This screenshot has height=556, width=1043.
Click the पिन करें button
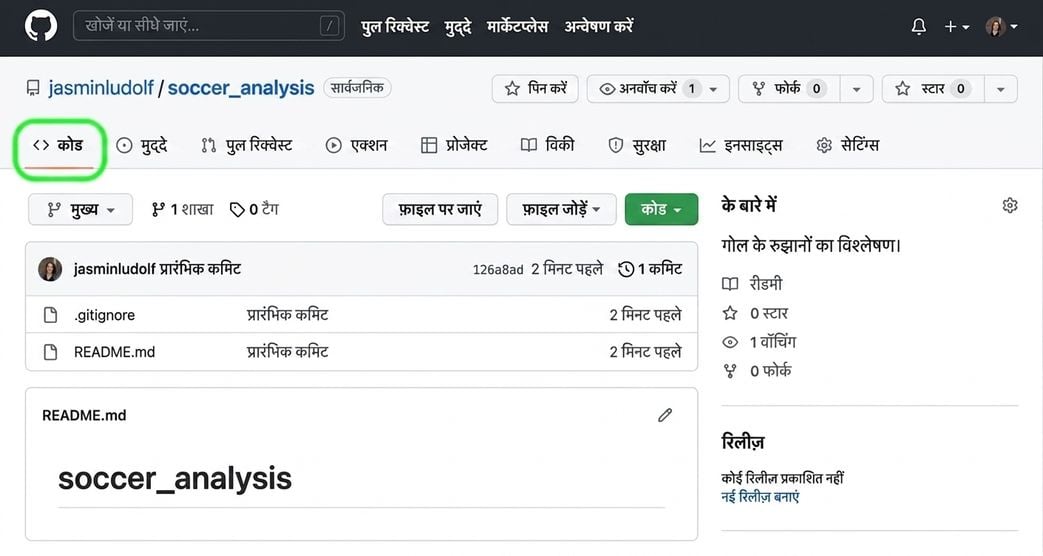click(535, 88)
